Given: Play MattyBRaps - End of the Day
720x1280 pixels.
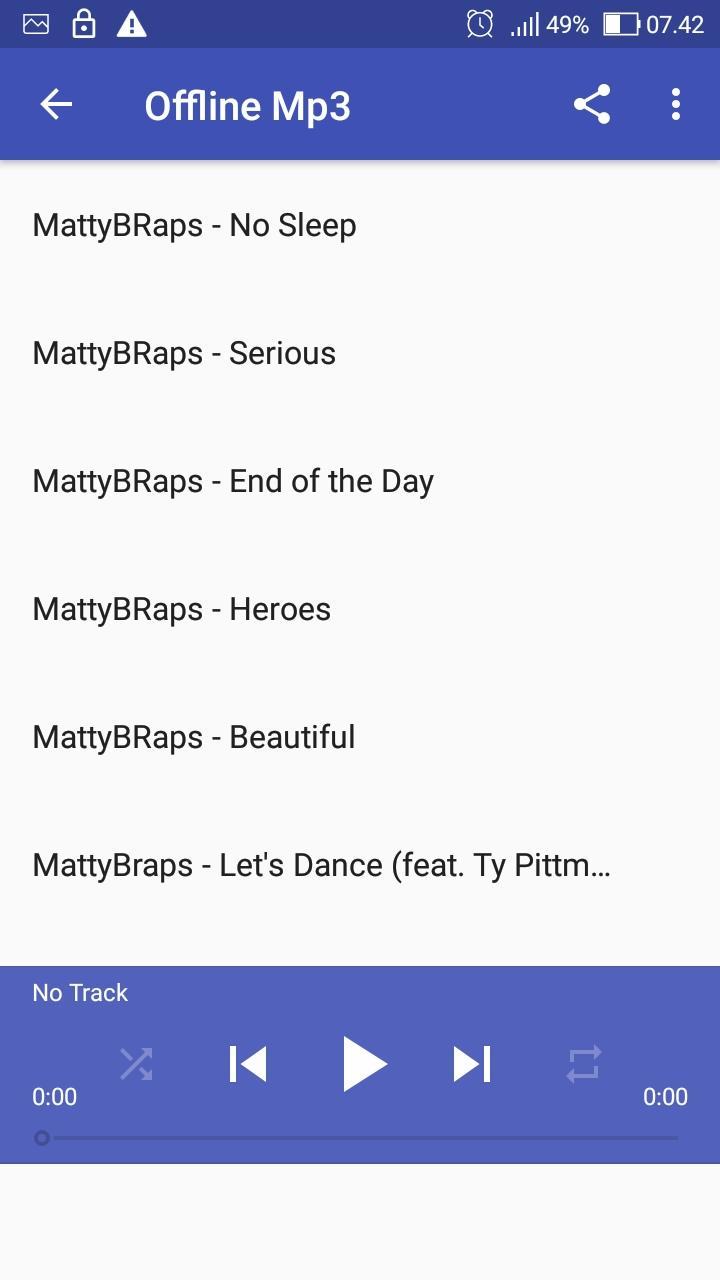Looking at the screenshot, I should point(360,482).
